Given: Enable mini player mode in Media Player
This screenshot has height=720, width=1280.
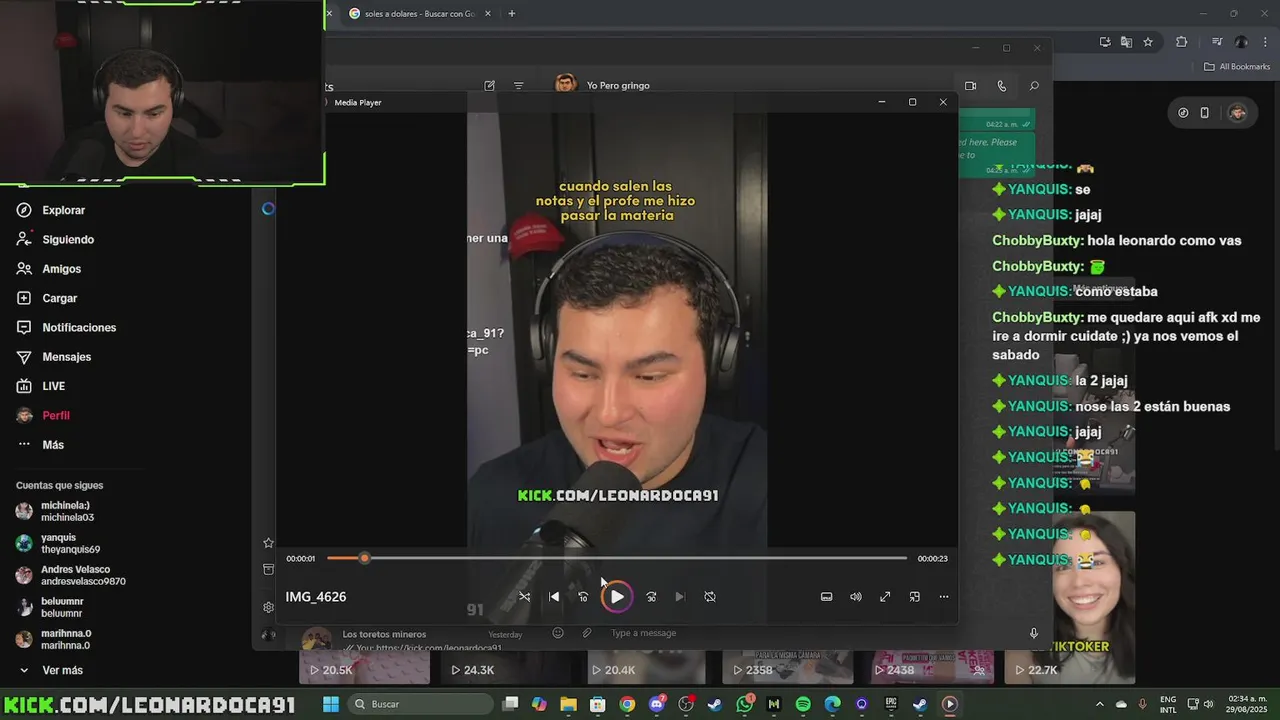Looking at the screenshot, I should pyautogui.click(x=914, y=597).
